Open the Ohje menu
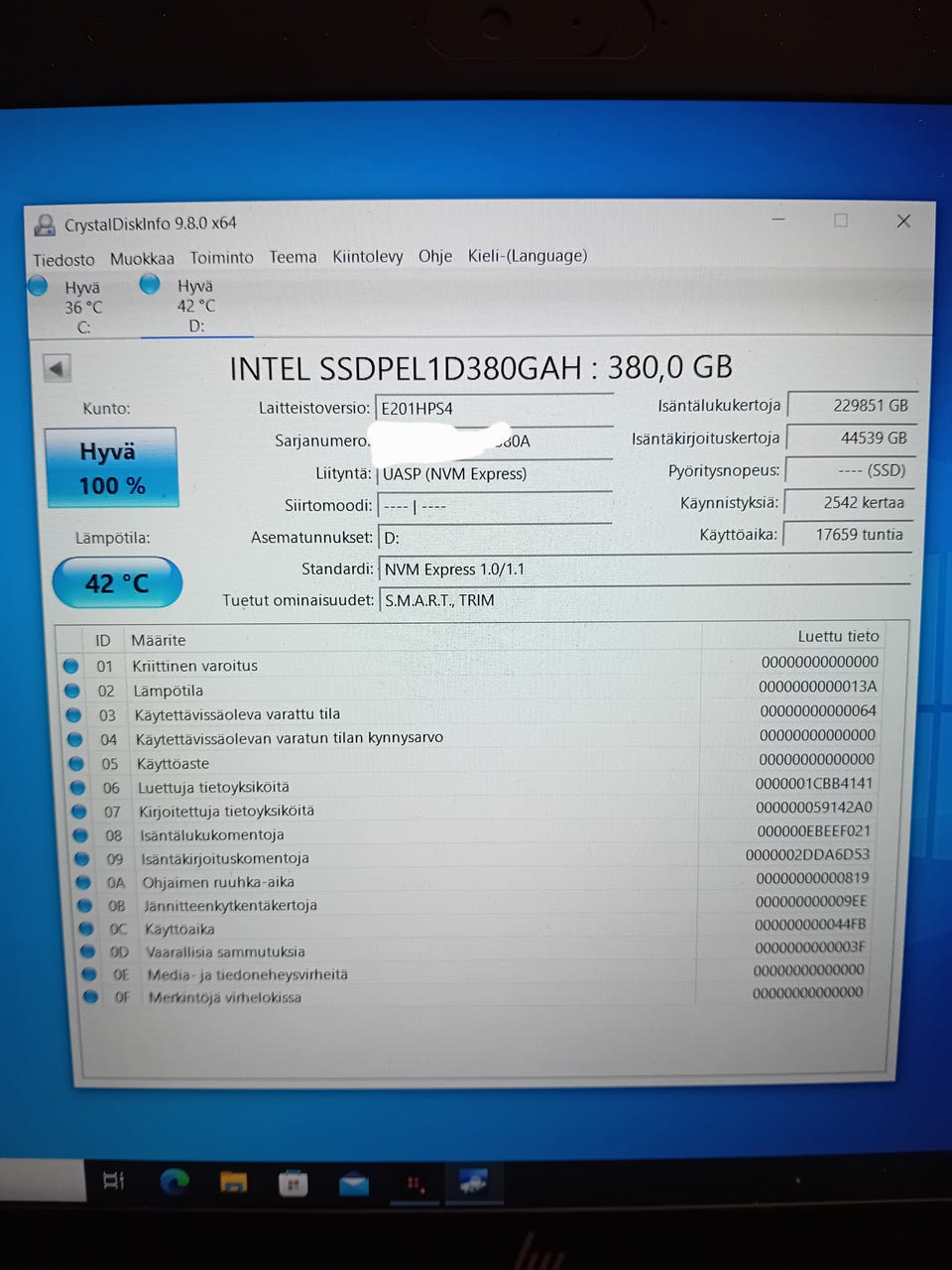Screen dimensions: 952x1270 434,256
